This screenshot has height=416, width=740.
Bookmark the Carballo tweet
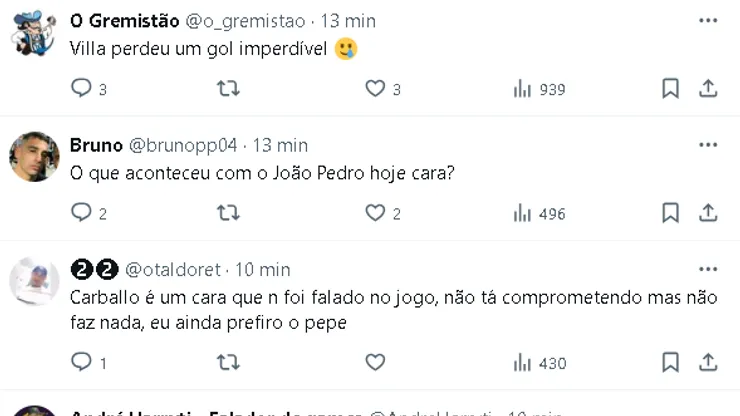click(670, 362)
